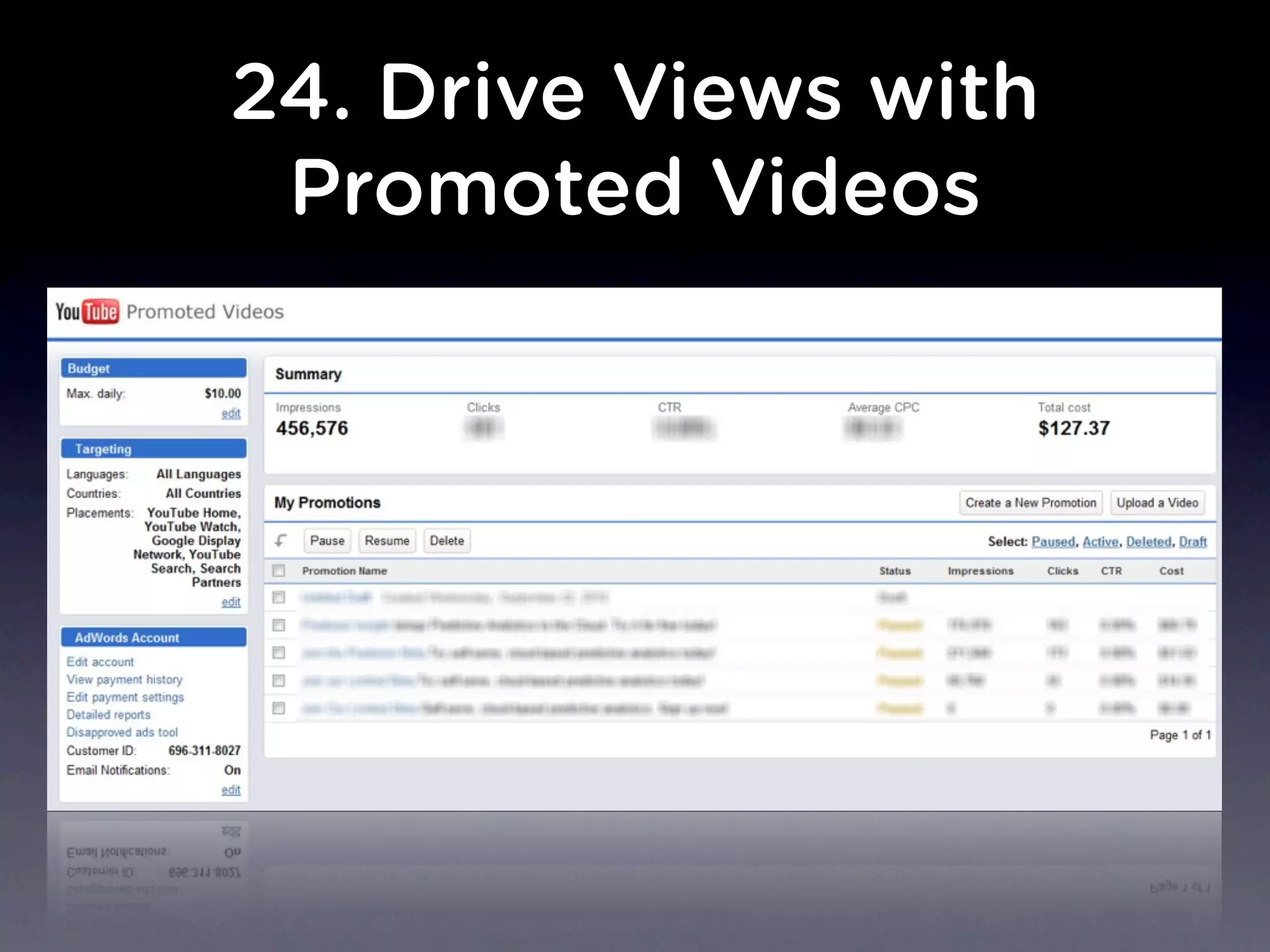Open View payment history link

[125, 679]
